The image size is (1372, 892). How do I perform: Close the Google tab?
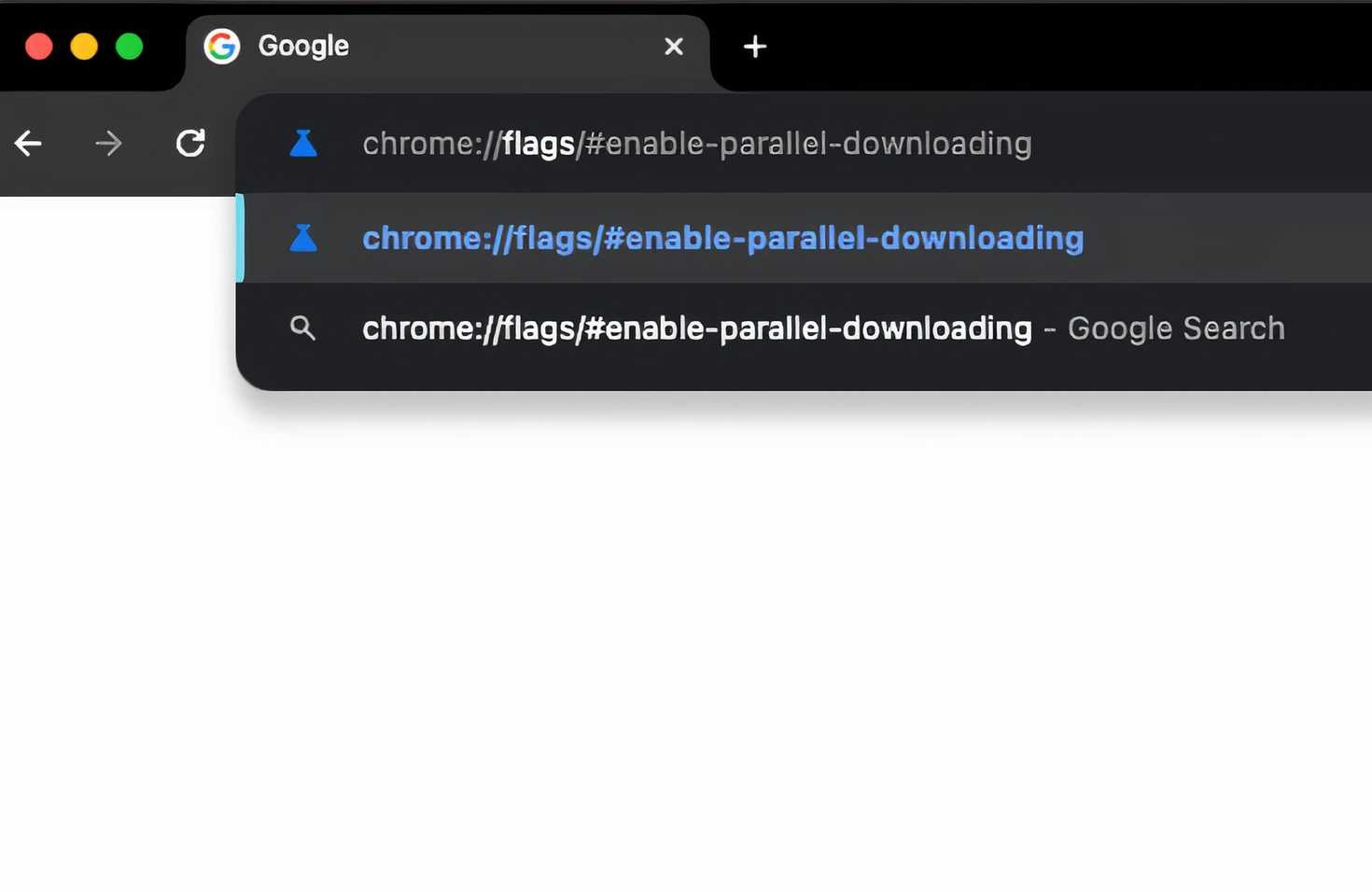[674, 47]
